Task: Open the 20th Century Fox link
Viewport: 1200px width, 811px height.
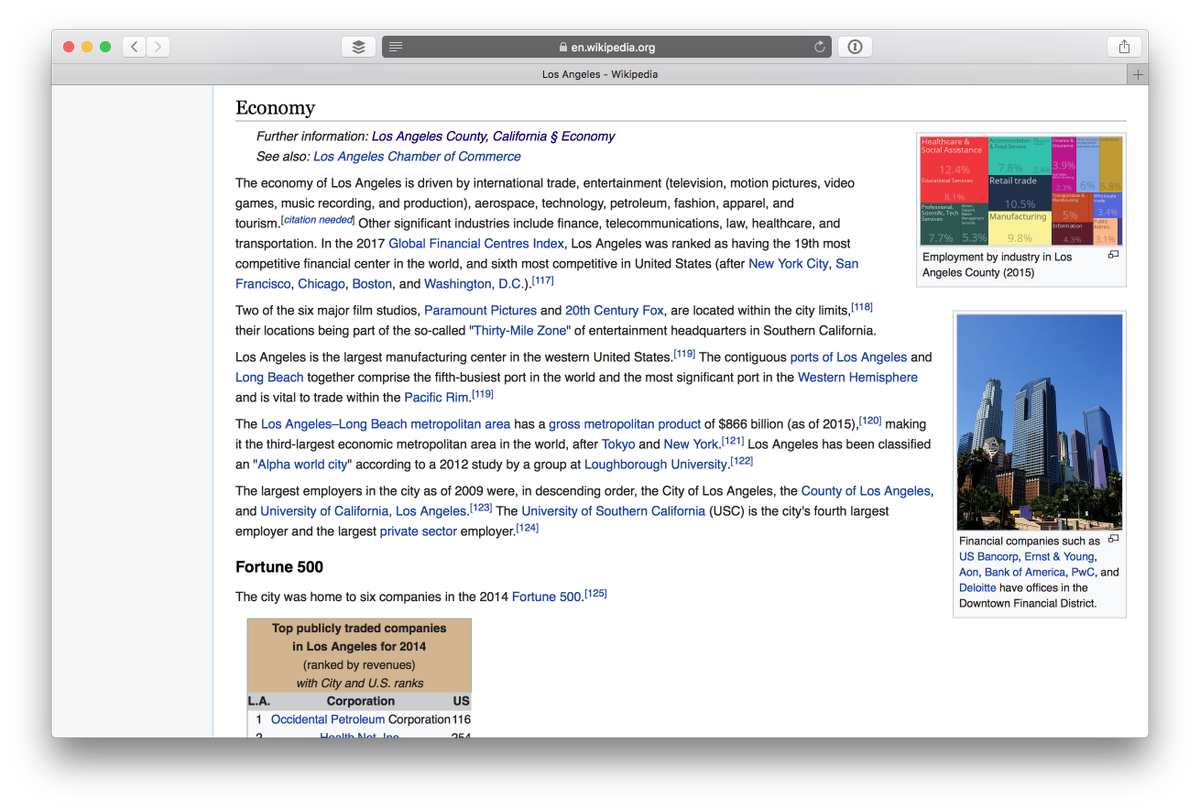Action: [614, 310]
